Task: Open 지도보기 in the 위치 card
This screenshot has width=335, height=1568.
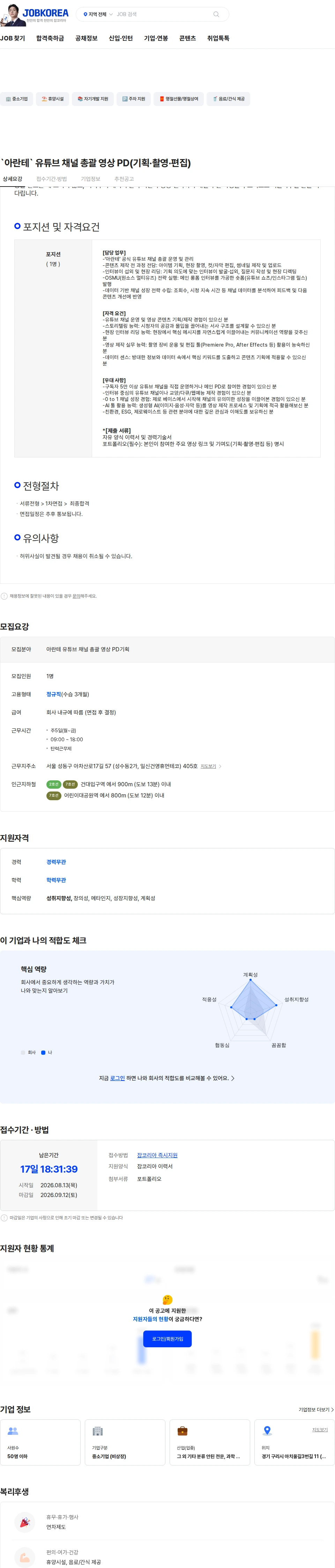Action: [x=320, y=1430]
